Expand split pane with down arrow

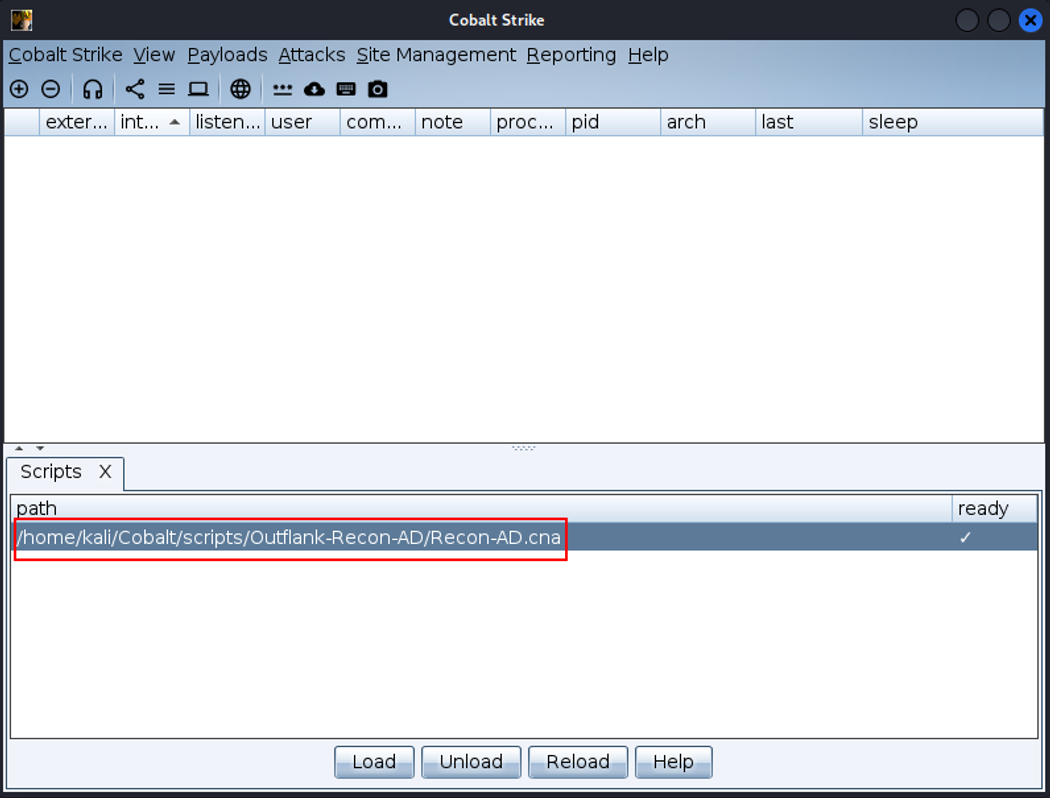[40, 448]
